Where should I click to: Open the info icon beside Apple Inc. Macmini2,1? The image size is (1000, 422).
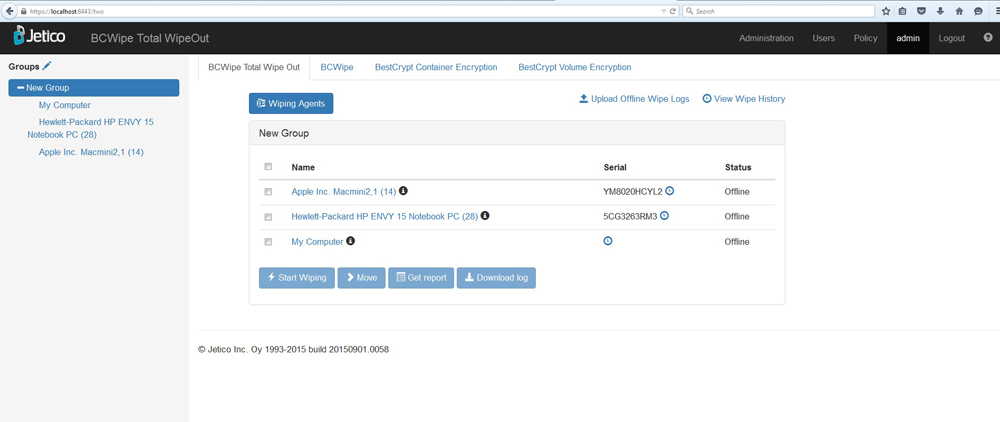click(x=403, y=190)
